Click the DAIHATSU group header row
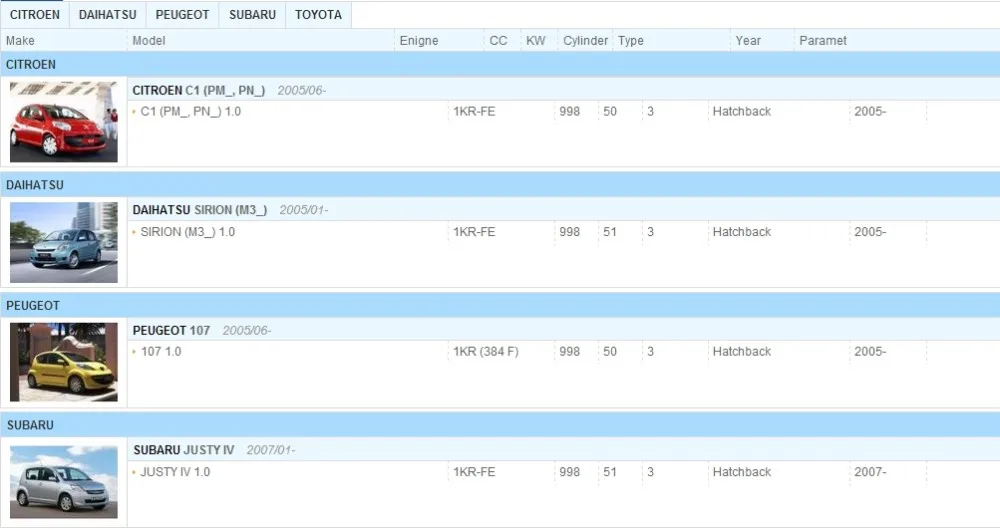The image size is (1000, 529). 500,184
